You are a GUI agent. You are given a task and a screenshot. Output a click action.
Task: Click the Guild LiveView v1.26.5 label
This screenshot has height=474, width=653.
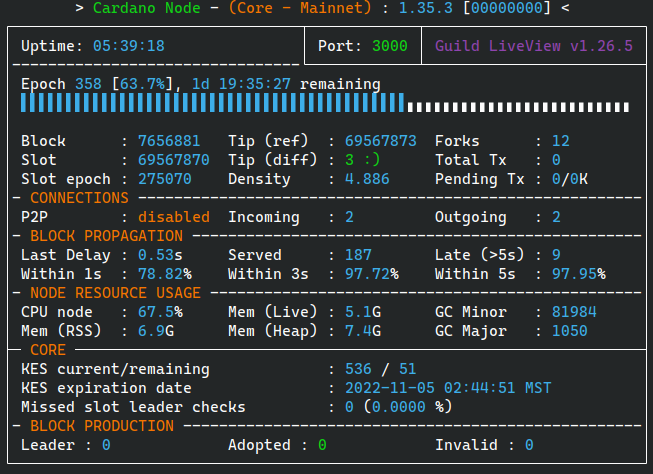click(534, 46)
